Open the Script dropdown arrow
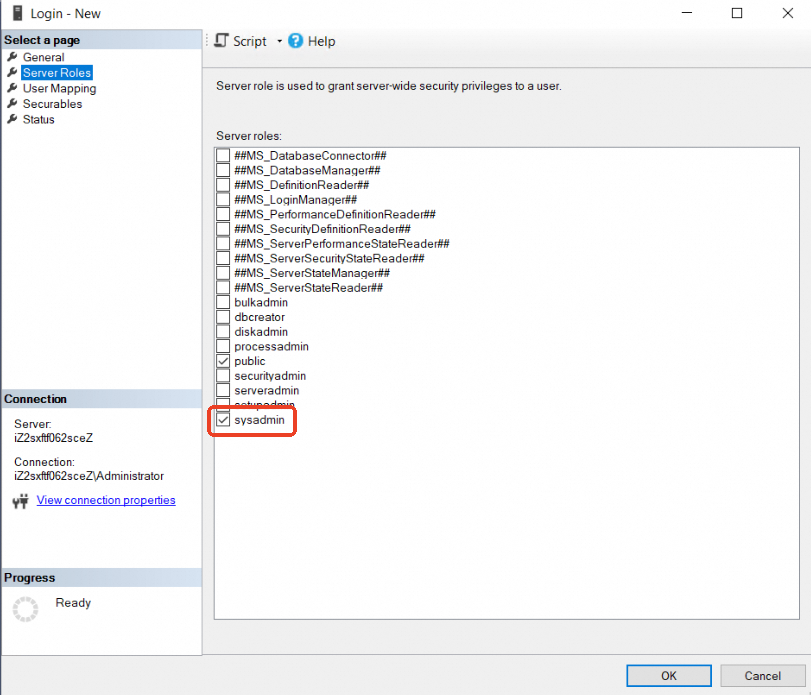The height and width of the screenshot is (695, 811). pyautogui.click(x=280, y=42)
